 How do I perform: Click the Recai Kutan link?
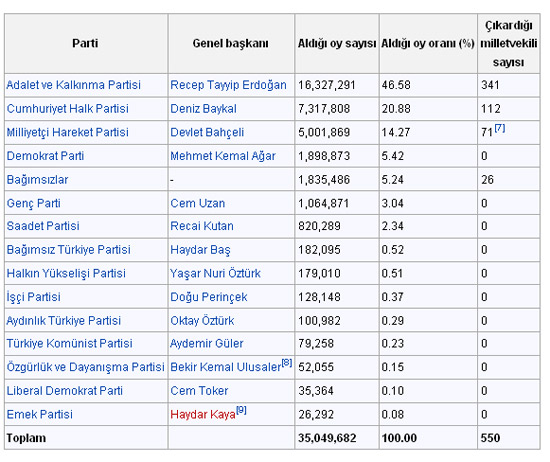pos(202,226)
